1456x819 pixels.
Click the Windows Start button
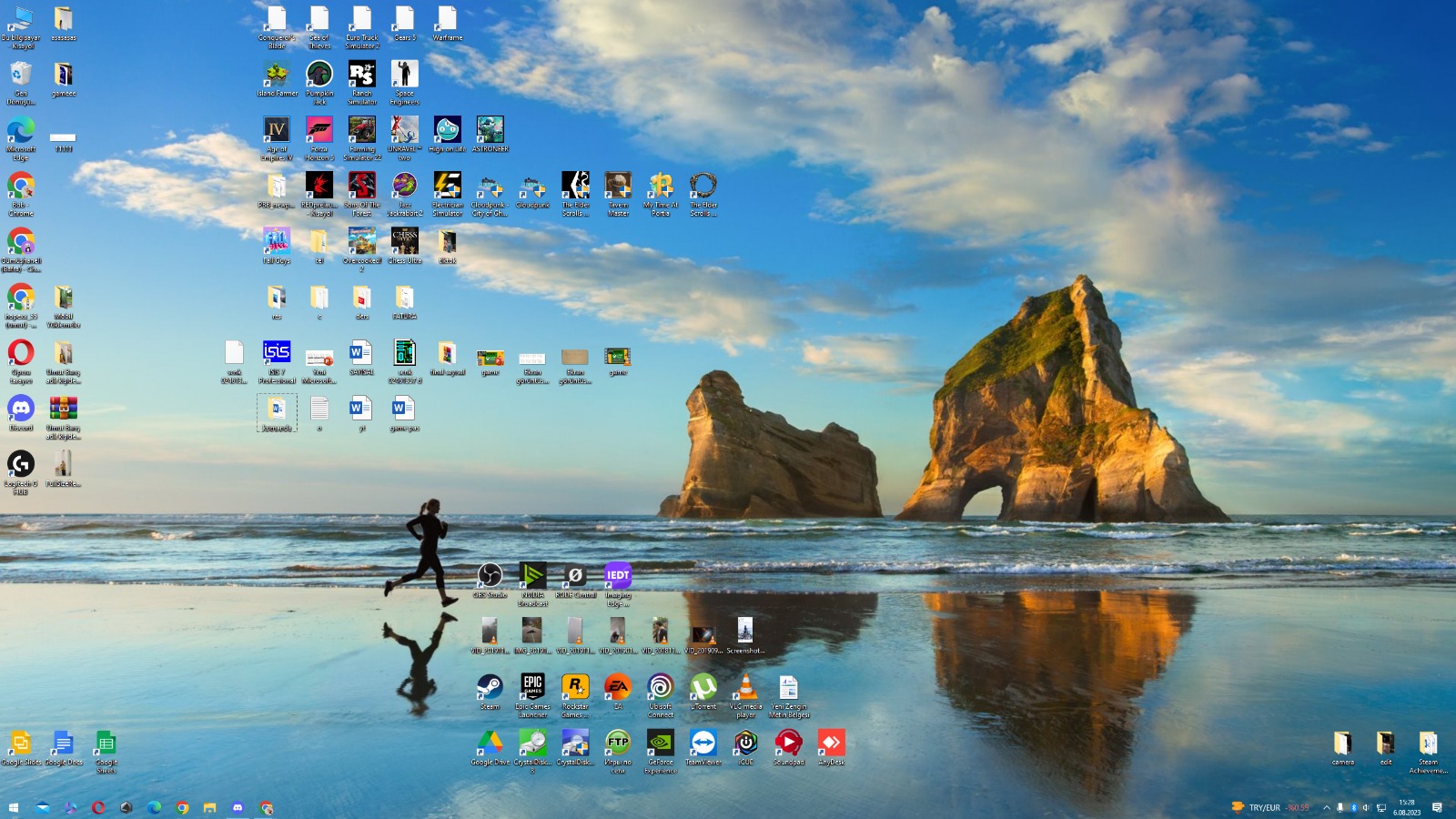click(14, 807)
